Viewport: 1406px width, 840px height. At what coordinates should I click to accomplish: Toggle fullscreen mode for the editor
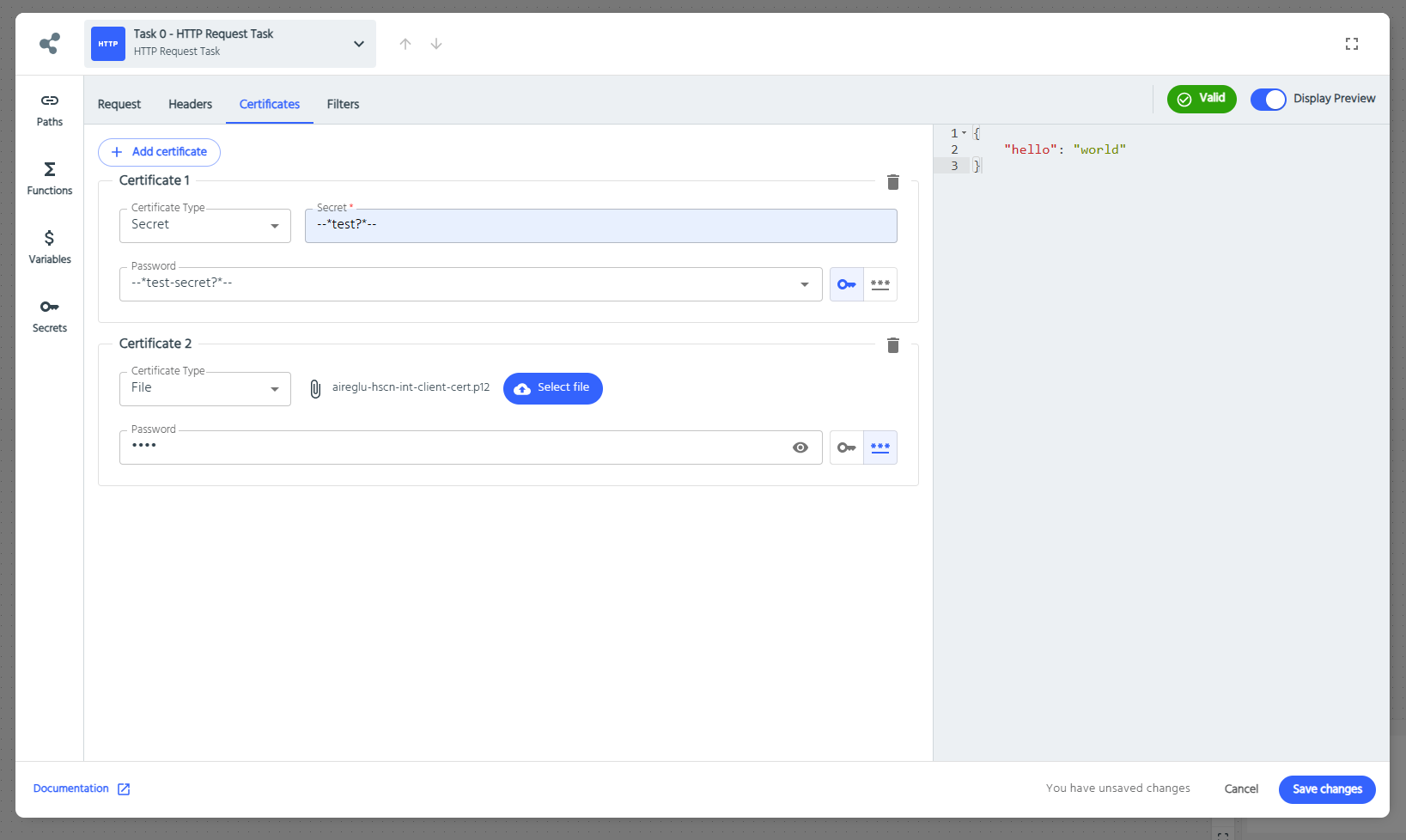(x=1352, y=44)
